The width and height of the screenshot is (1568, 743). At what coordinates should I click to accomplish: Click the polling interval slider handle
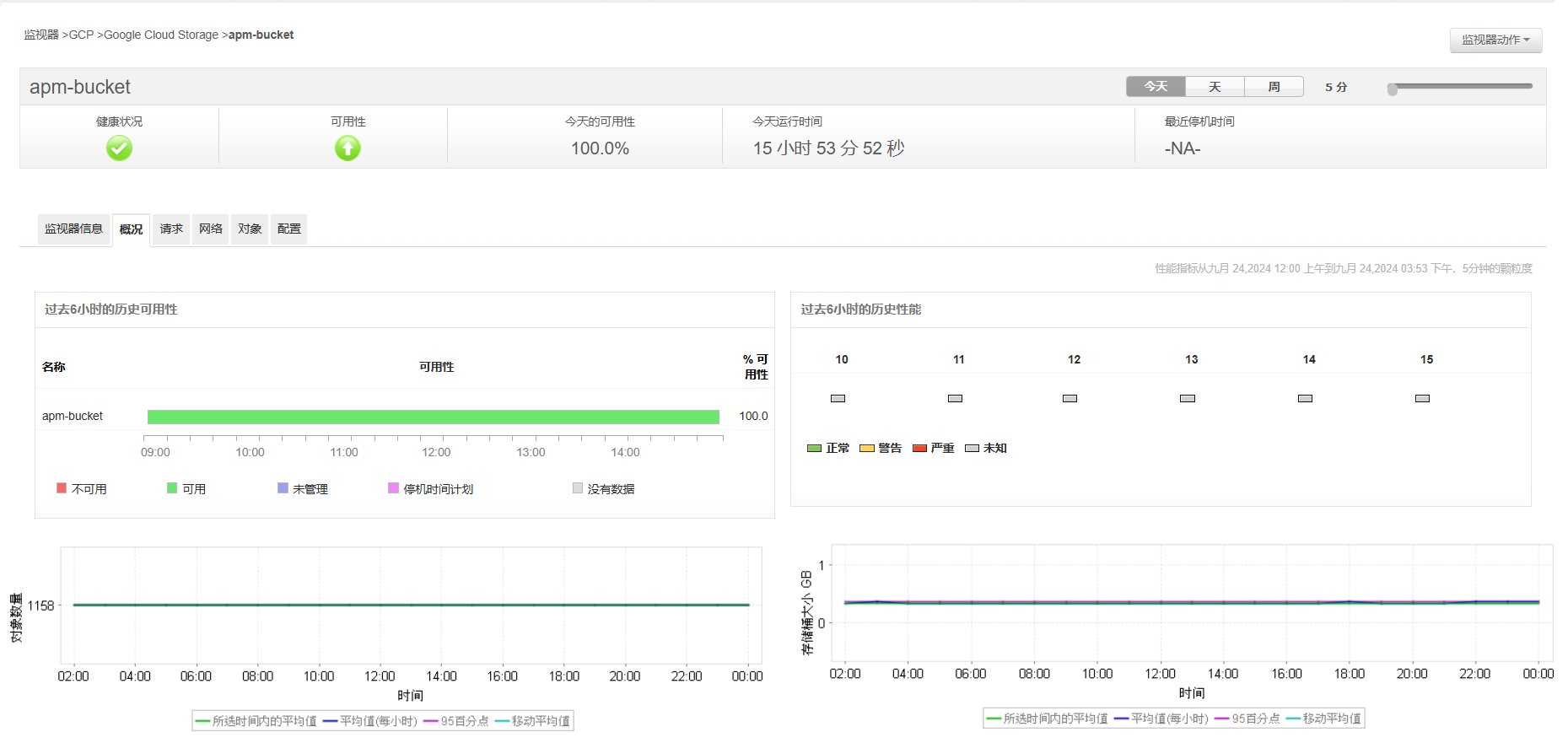1393,89
